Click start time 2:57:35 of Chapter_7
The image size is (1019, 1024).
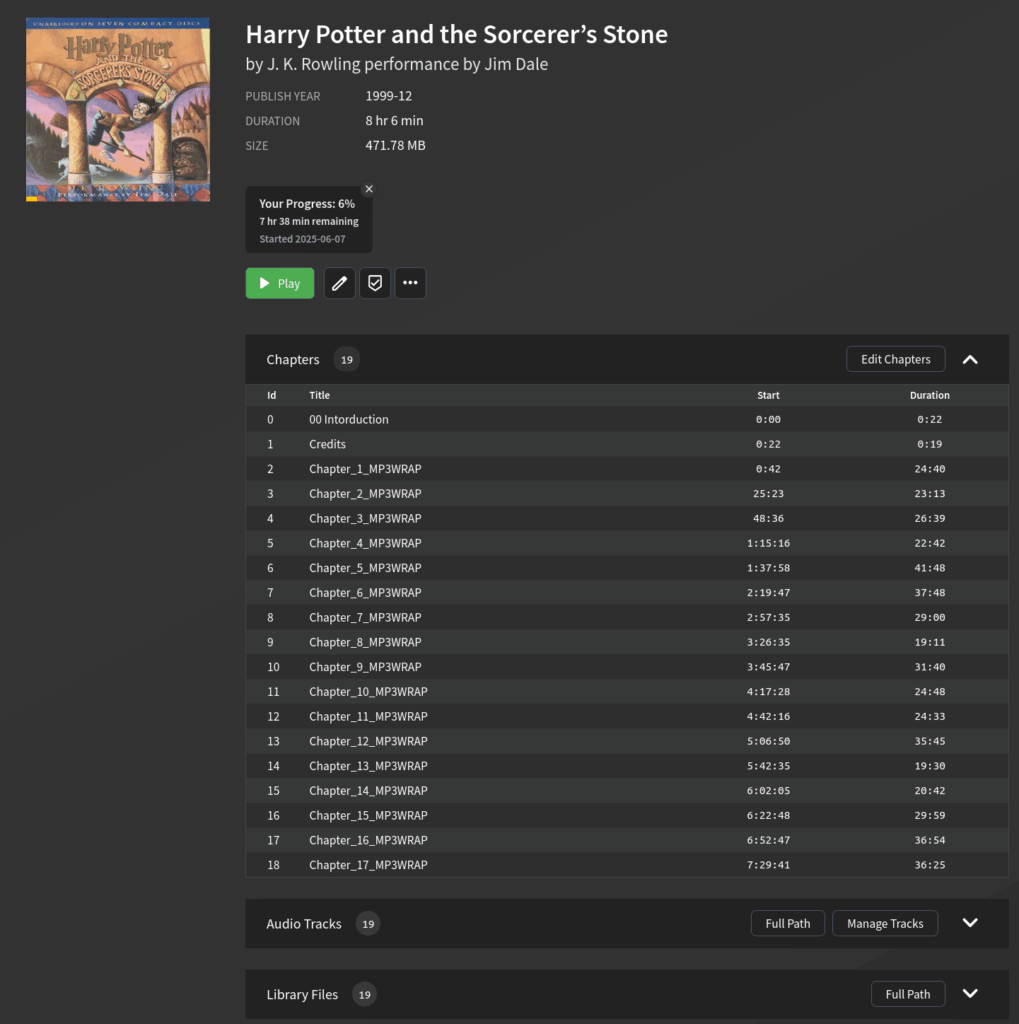[768, 618]
